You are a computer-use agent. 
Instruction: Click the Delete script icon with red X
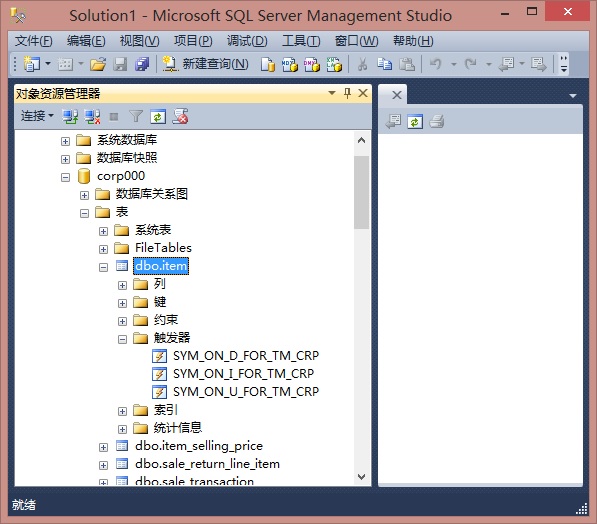pos(180,116)
